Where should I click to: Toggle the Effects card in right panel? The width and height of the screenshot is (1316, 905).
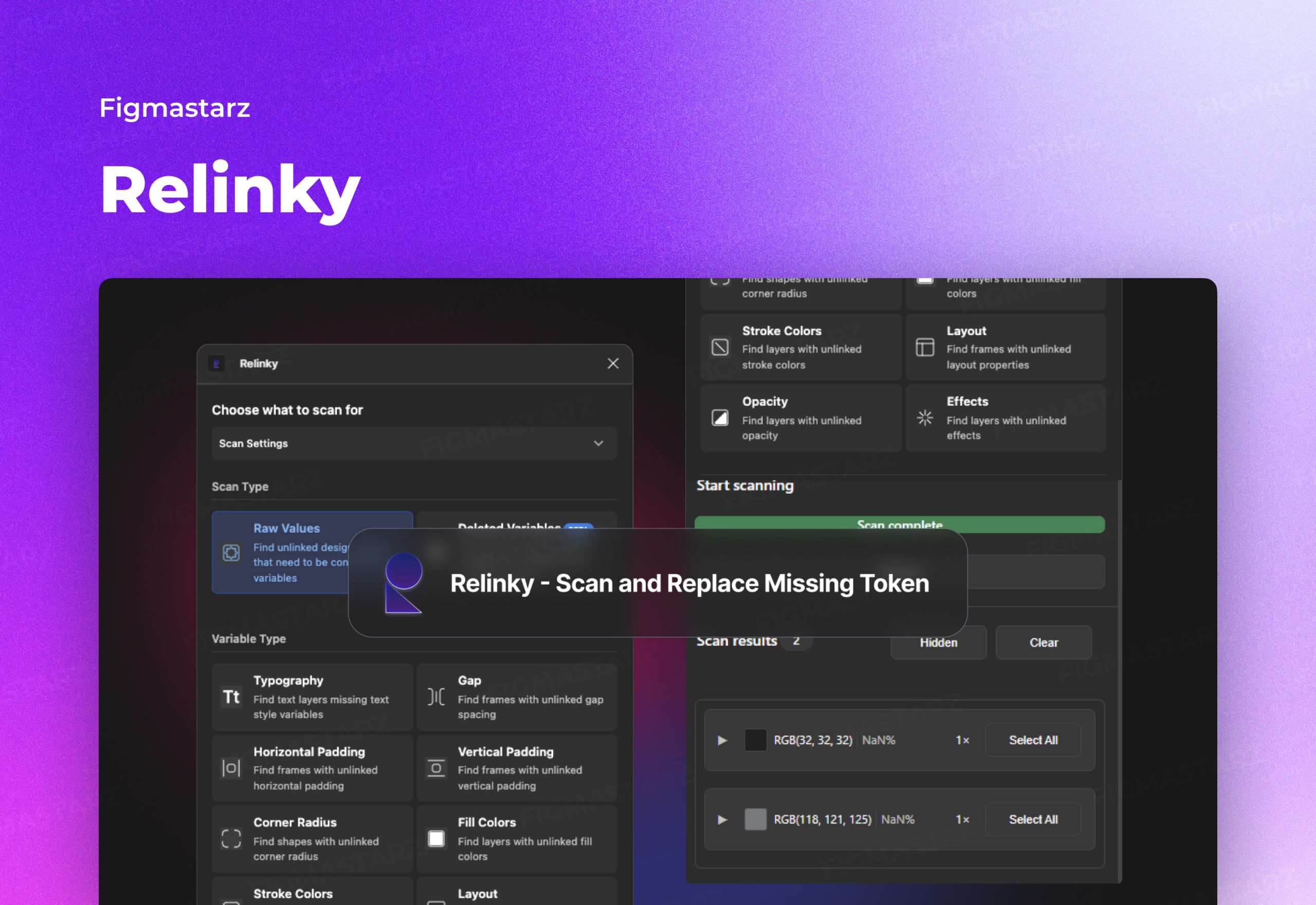1006,418
